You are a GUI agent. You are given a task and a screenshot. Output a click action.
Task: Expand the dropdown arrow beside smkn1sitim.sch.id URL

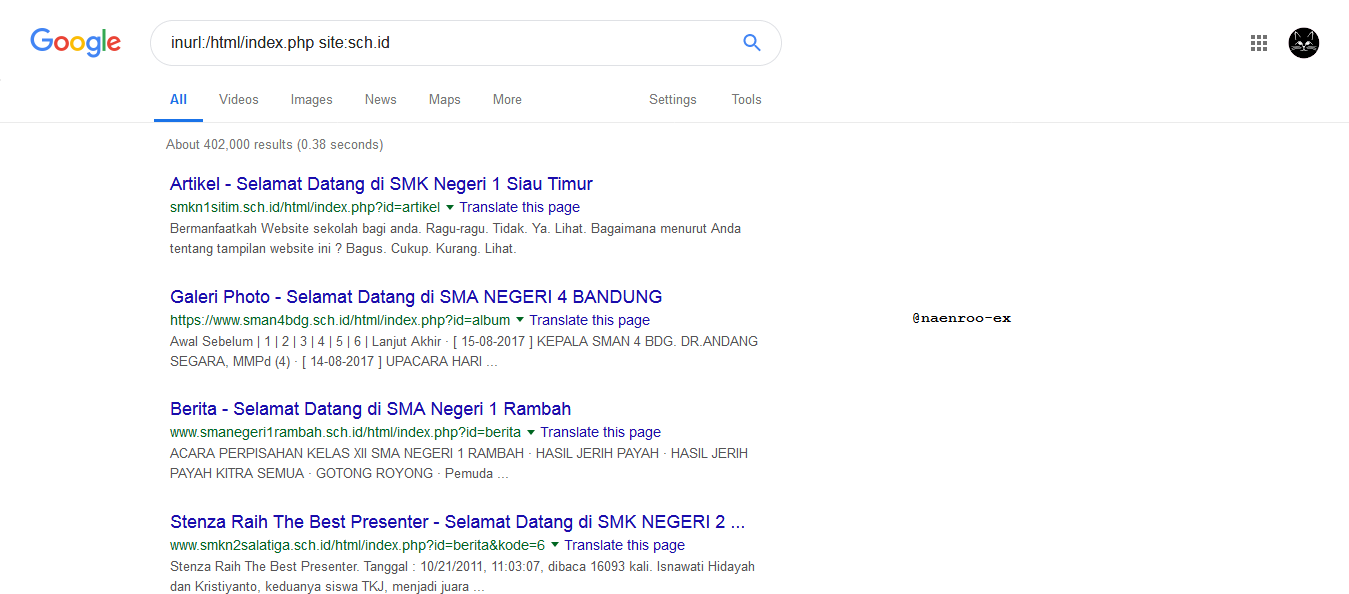tap(450, 208)
